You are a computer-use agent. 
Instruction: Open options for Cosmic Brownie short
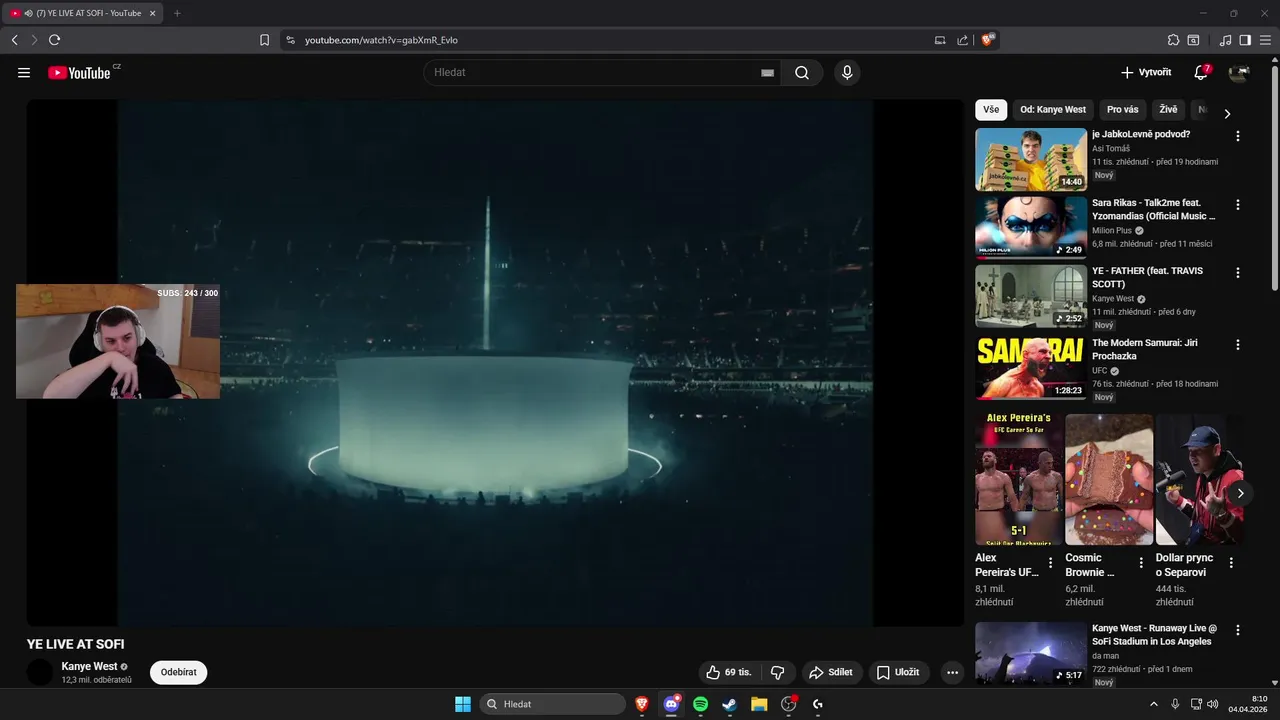pos(1141,563)
